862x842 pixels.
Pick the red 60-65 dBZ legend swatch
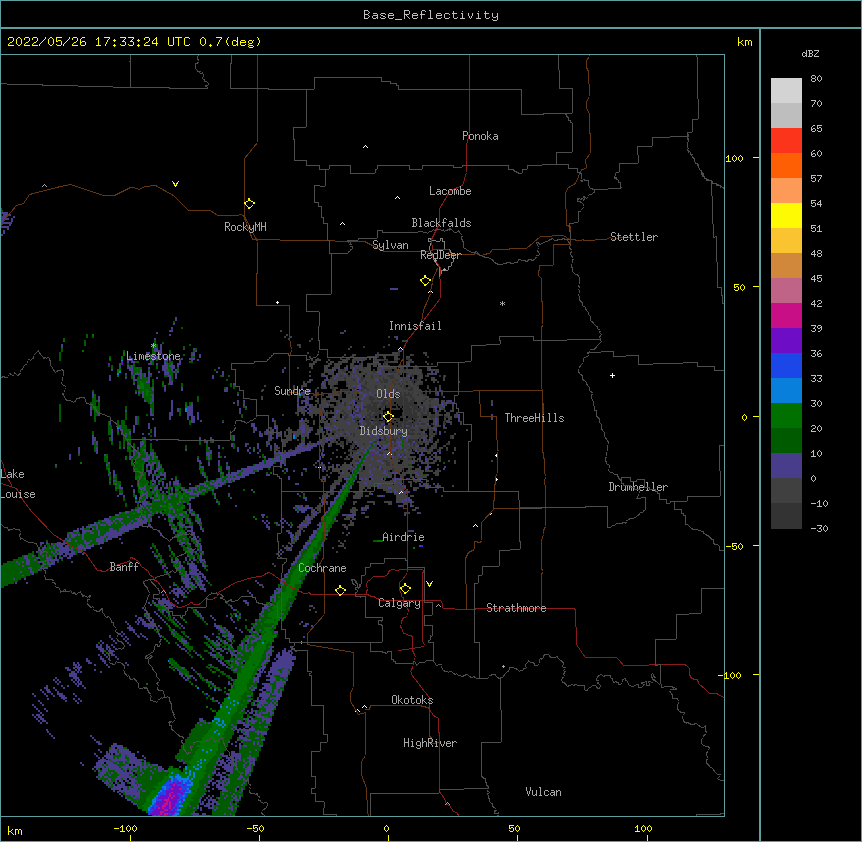coord(786,141)
